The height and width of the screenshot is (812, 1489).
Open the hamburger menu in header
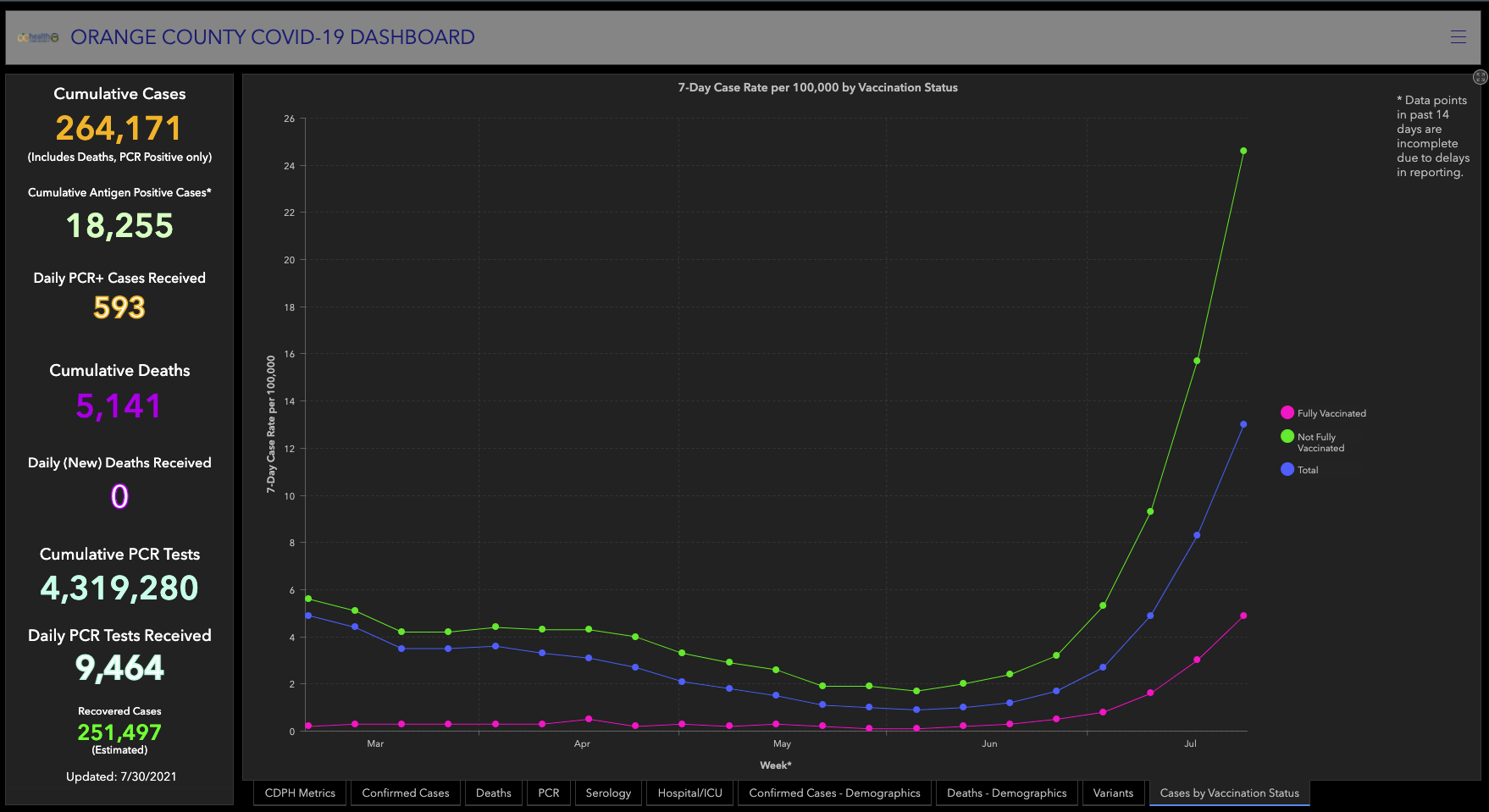pos(1458,36)
